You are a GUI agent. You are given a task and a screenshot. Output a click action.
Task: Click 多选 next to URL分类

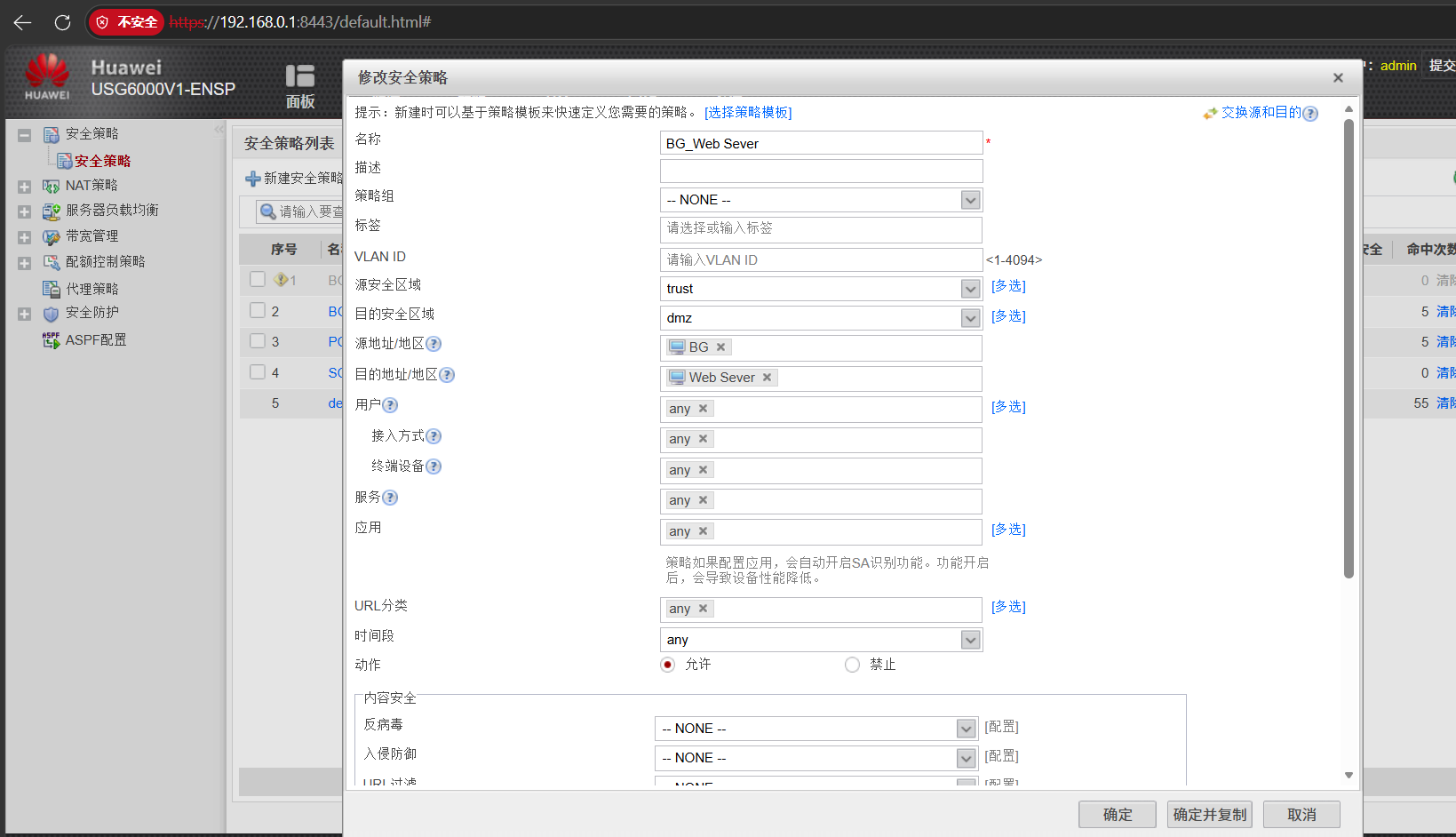coord(1008,607)
